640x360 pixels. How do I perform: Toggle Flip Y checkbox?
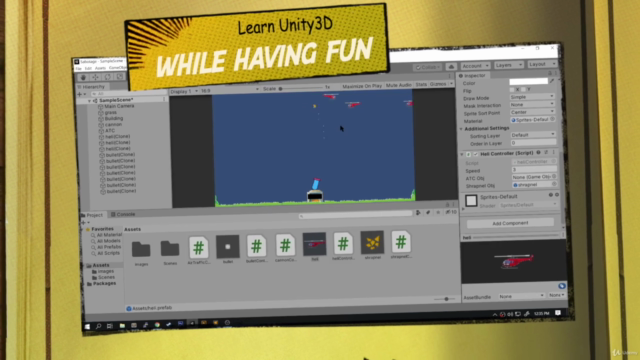click(523, 89)
